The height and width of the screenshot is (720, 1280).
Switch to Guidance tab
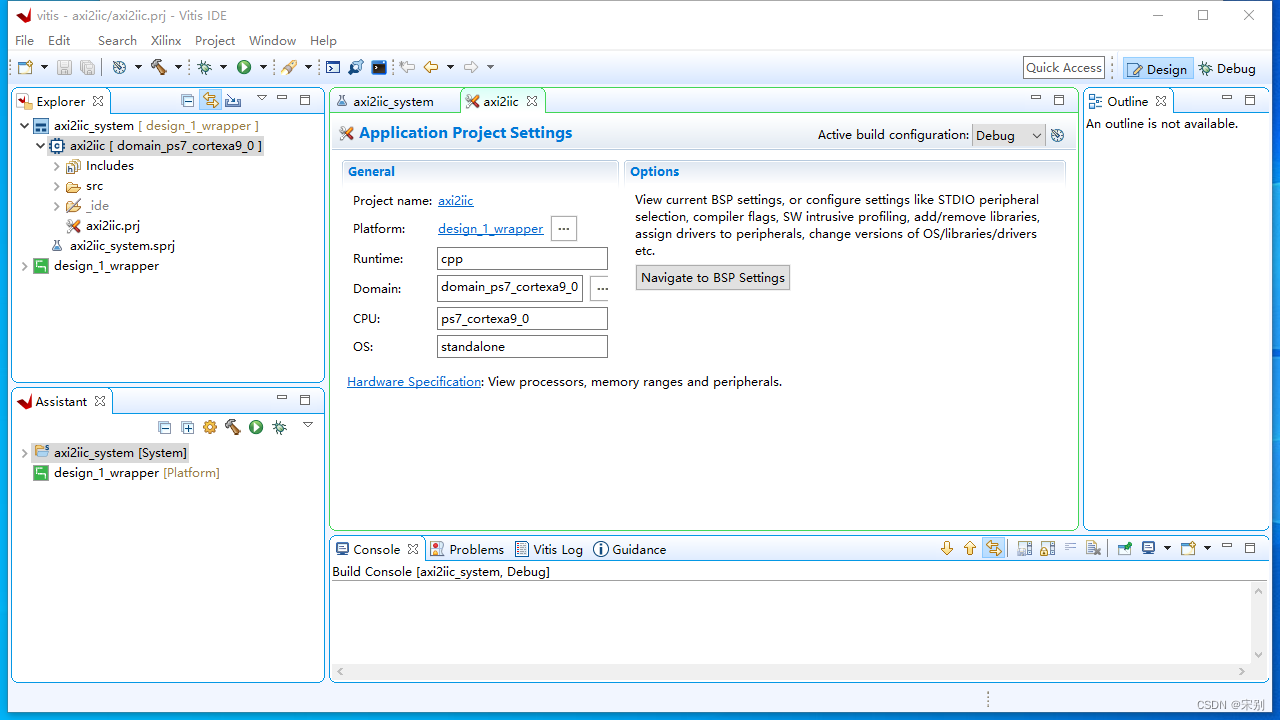pos(630,549)
